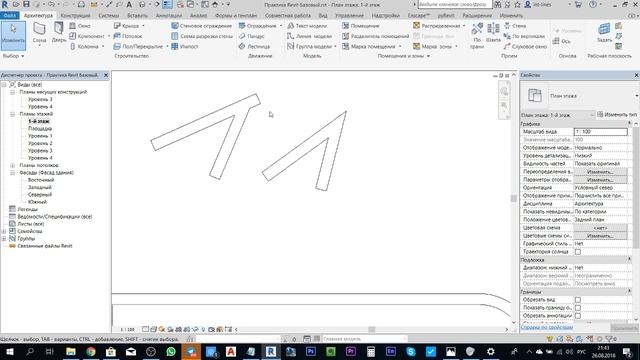Select the Roof (Крыша) tool

(128, 26)
